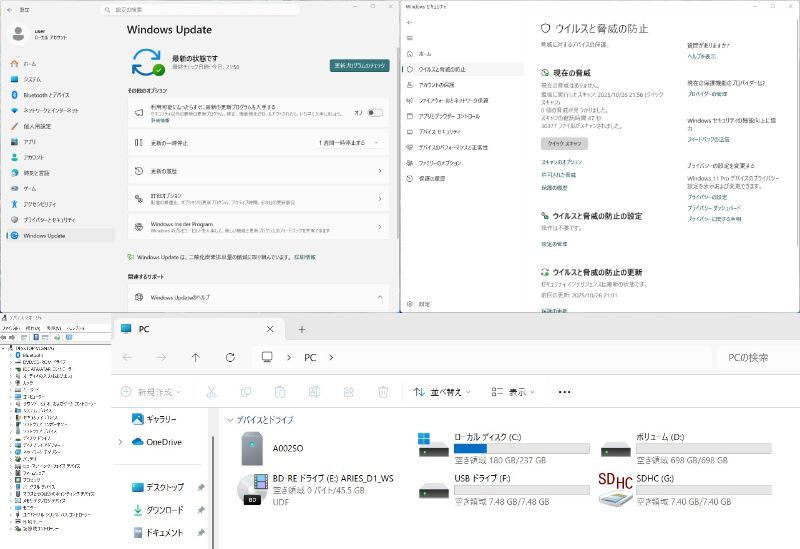Open the 表示 view dropdown
The height and width of the screenshot is (549, 800).
pyautogui.click(x=512, y=392)
